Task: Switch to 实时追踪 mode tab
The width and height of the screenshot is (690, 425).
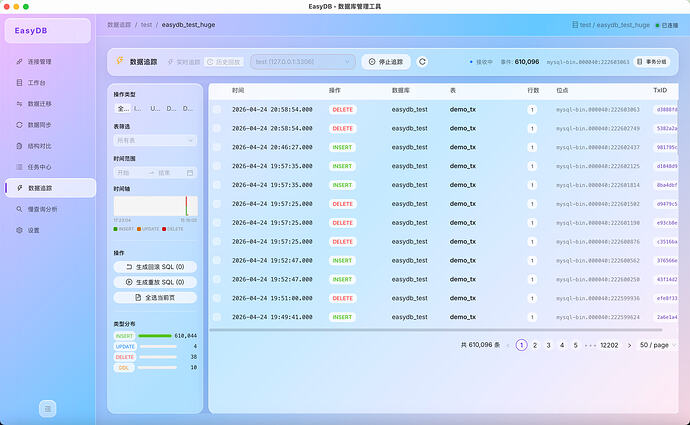Action: pyautogui.click(x=184, y=62)
